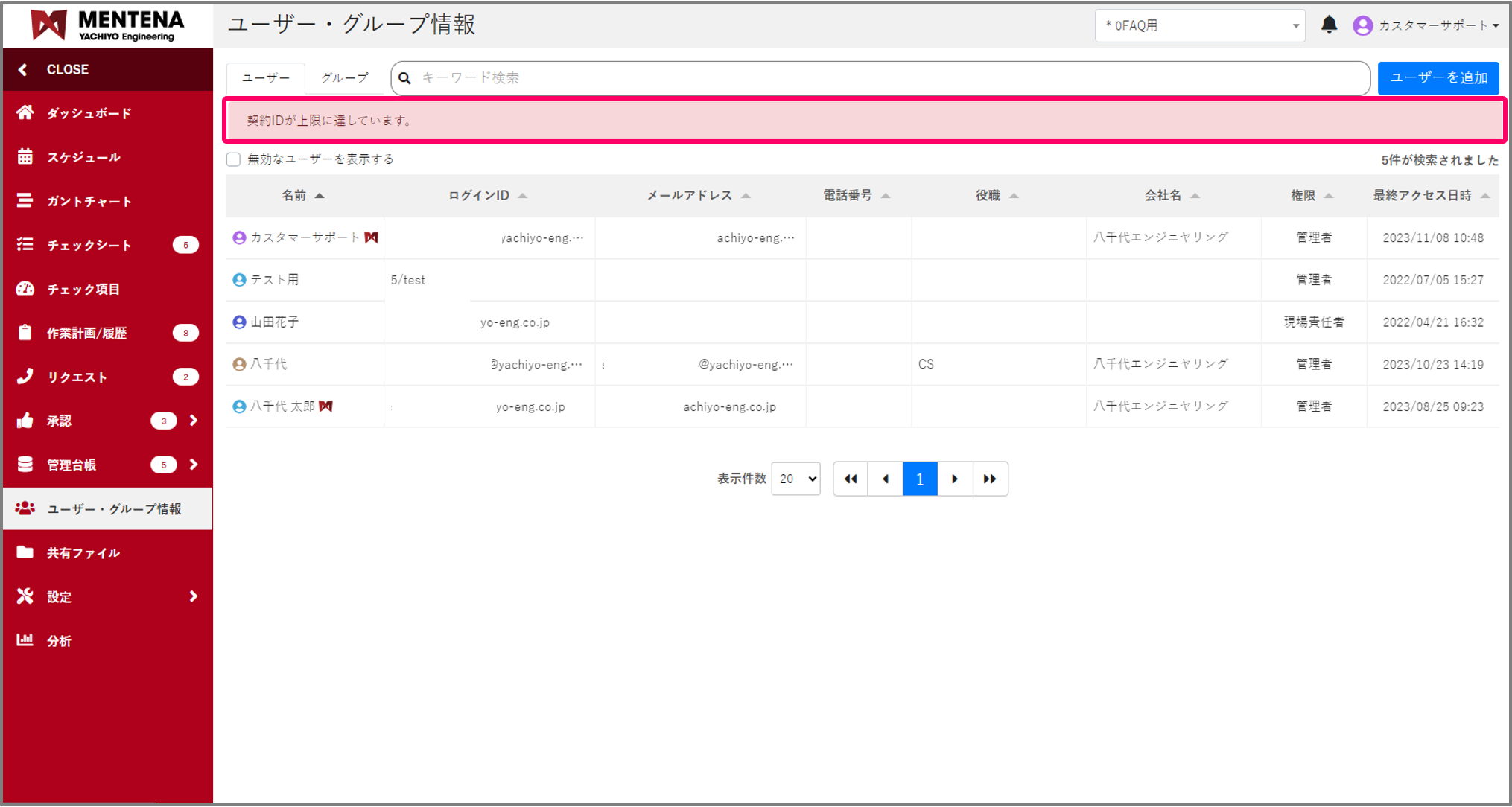Enable show invalid users checkbox
This screenshot has height=807, width=1512.
pyautogui.click(x=234, y=159)
